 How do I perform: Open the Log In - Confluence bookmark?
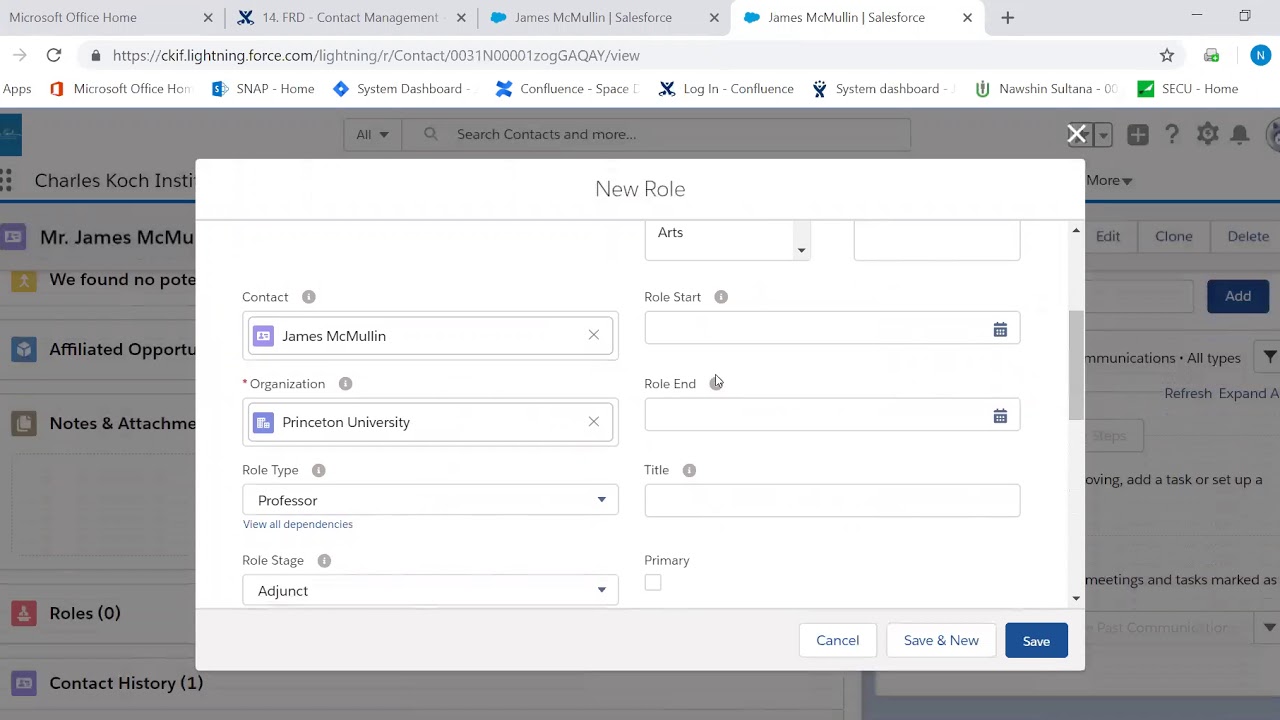726,89
